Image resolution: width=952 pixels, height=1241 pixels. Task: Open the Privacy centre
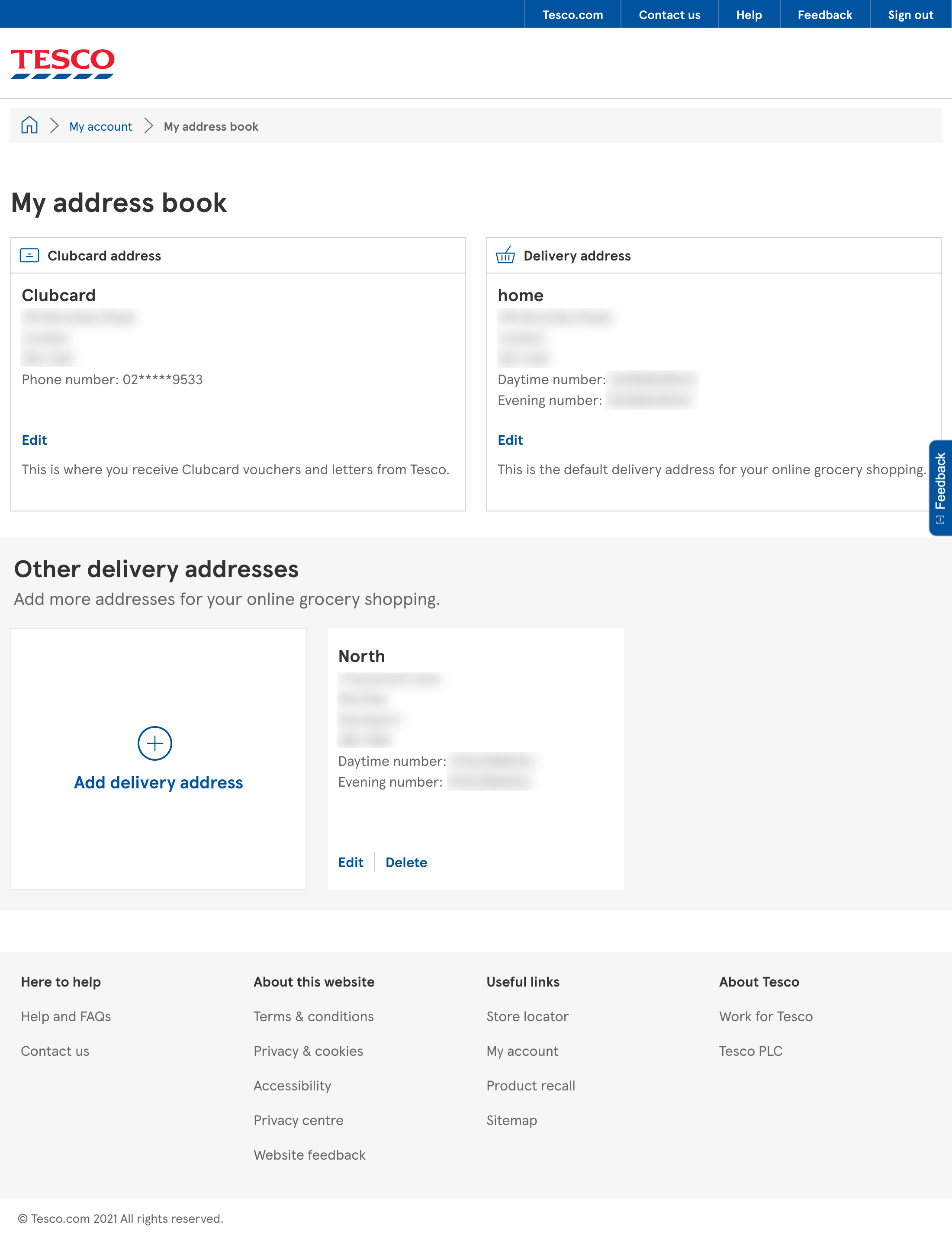point(298,1120)
